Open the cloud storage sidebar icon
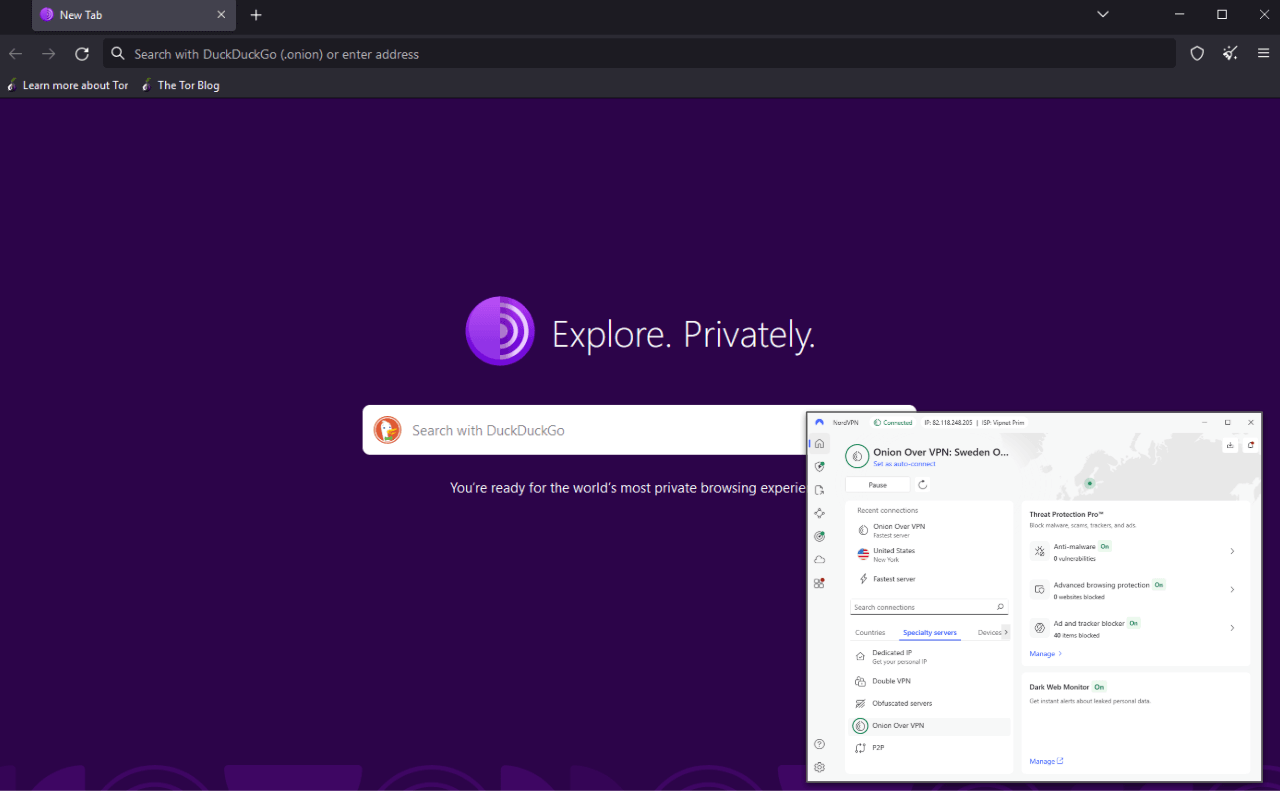This screenshot has height=791, width=1280. 819,559
